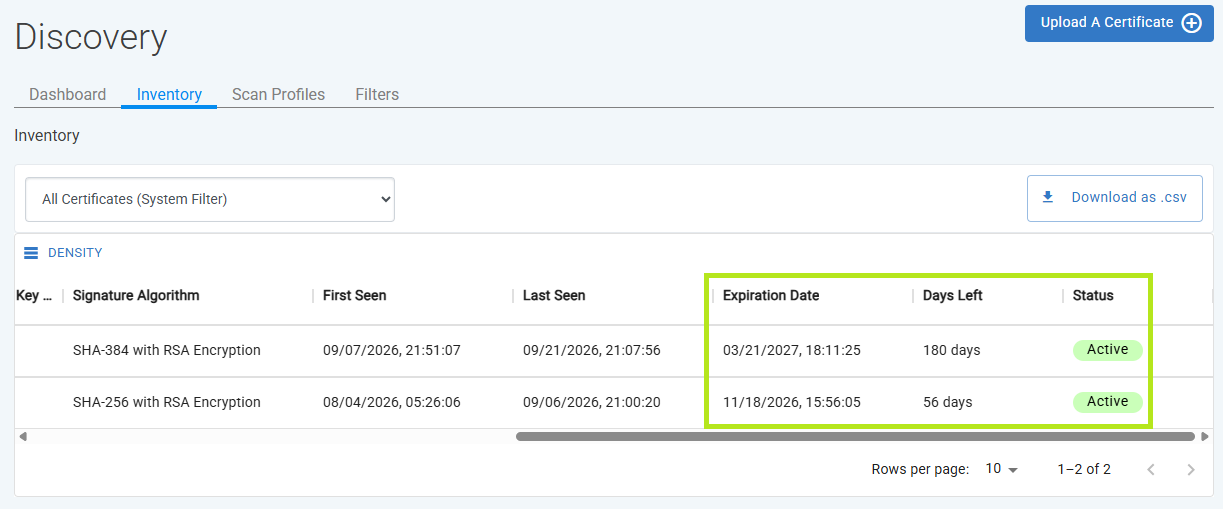Click the scrollbar right arrow

click(x=1205, y=437)
